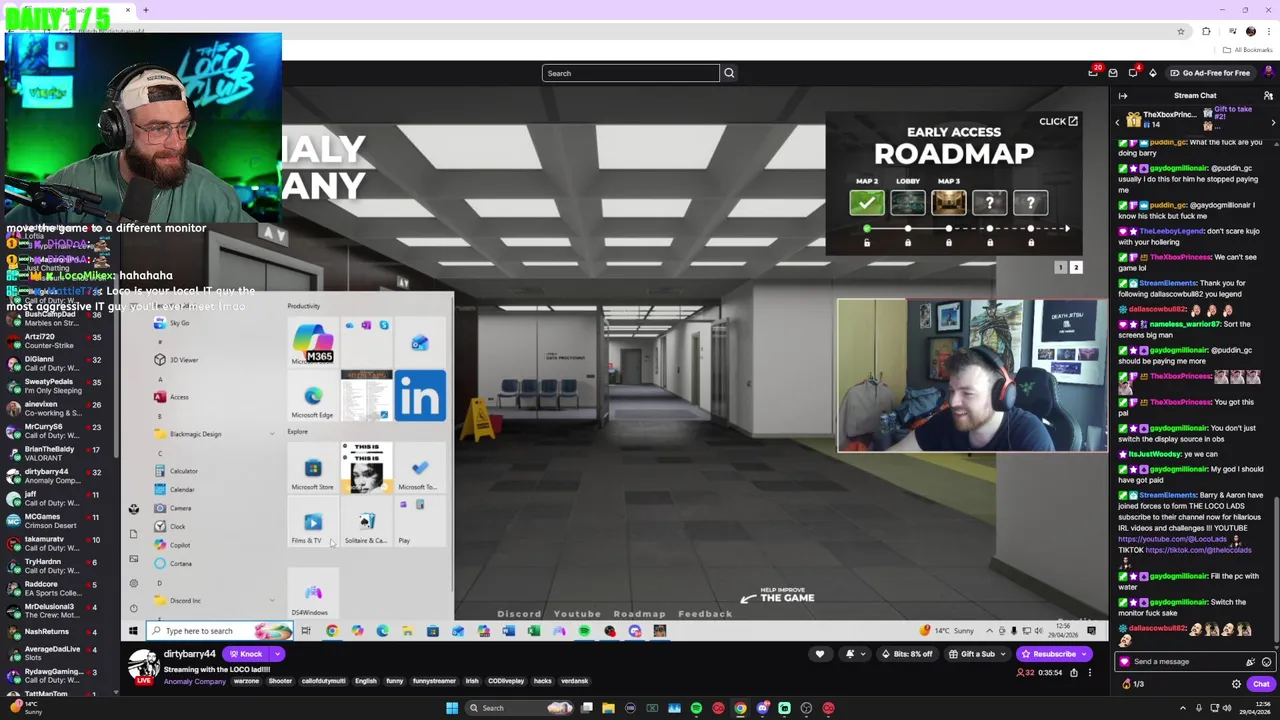Open Microsoft Store tile in Start menu
Screen dimensions: 1280x720
(312, 468)
